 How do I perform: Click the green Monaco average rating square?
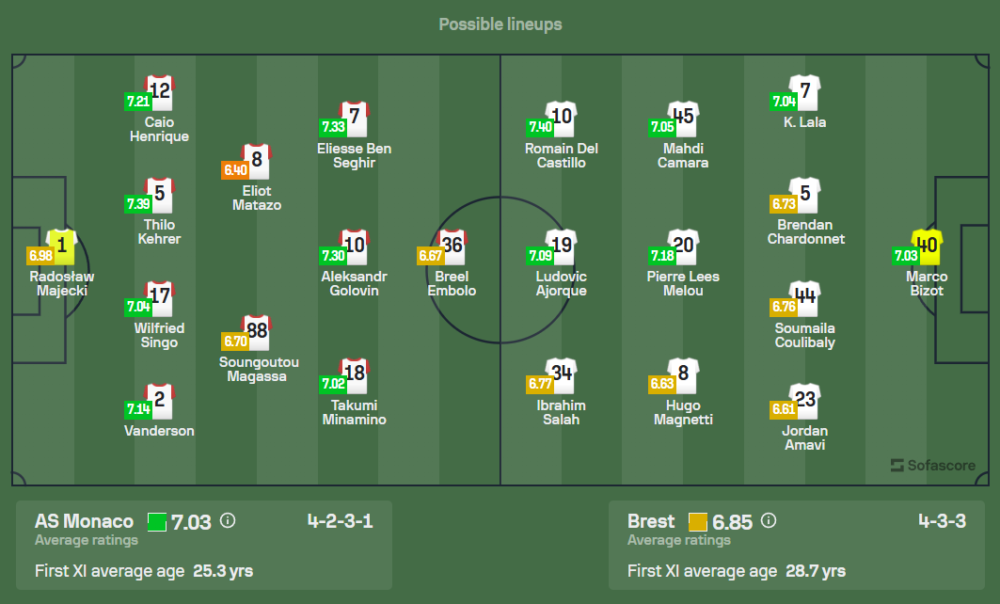coord(157,521)
